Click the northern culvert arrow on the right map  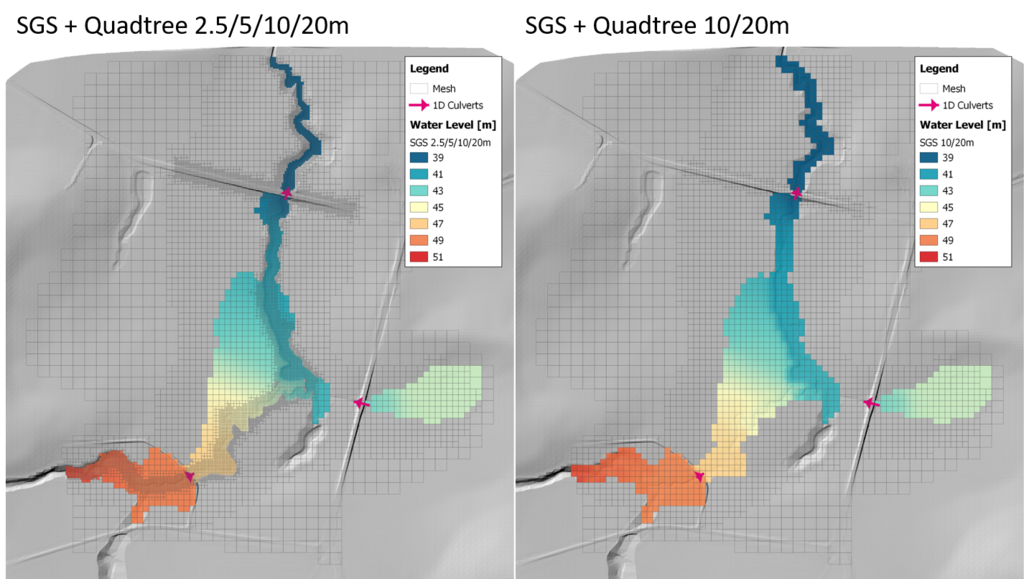pyautogui.click(x=796, y=192)
